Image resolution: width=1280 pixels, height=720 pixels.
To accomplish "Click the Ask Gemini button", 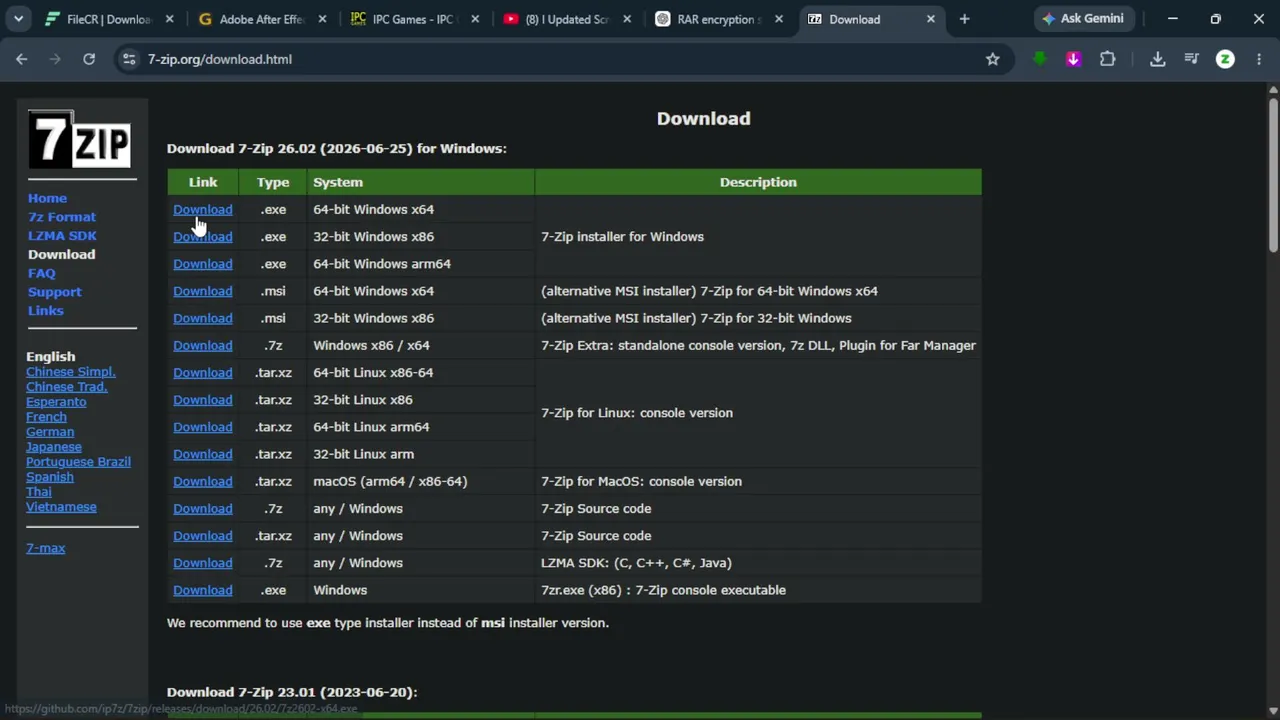I will tap(1083, 19).
